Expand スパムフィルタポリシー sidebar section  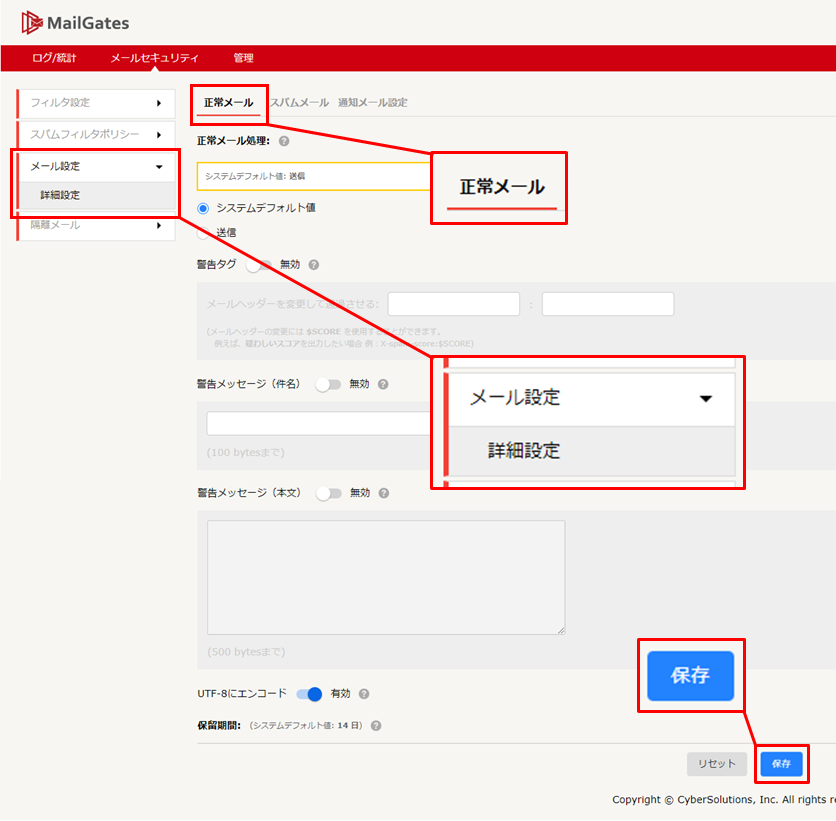(96, 134)
